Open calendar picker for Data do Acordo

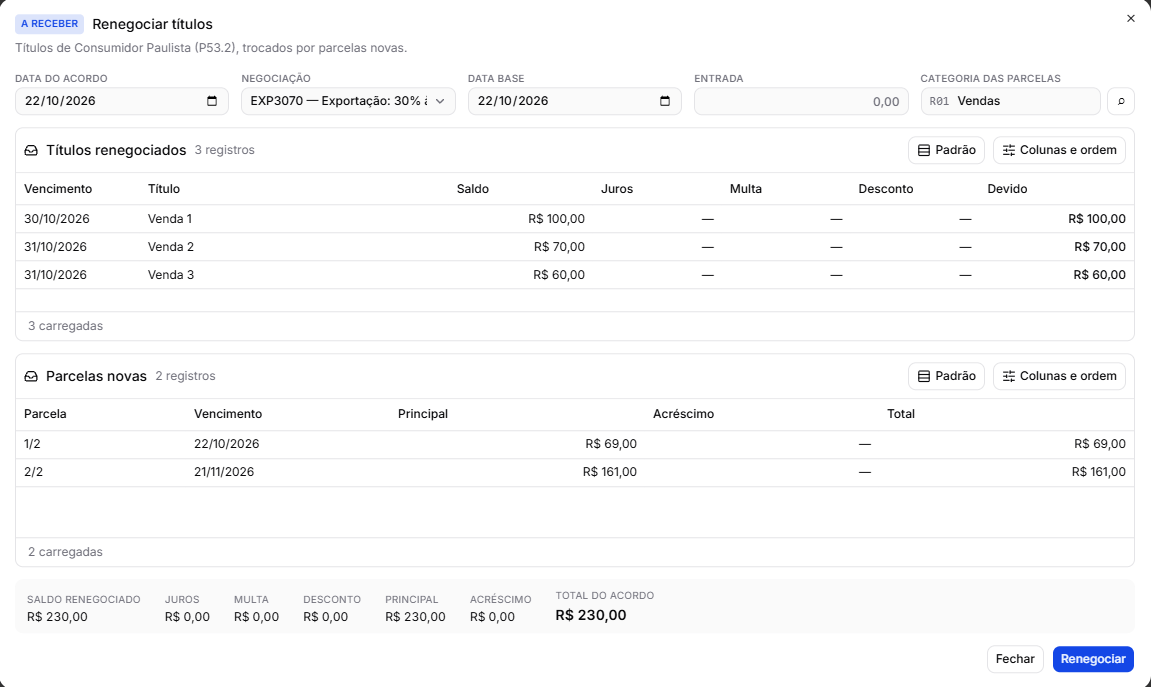point(212,101)
